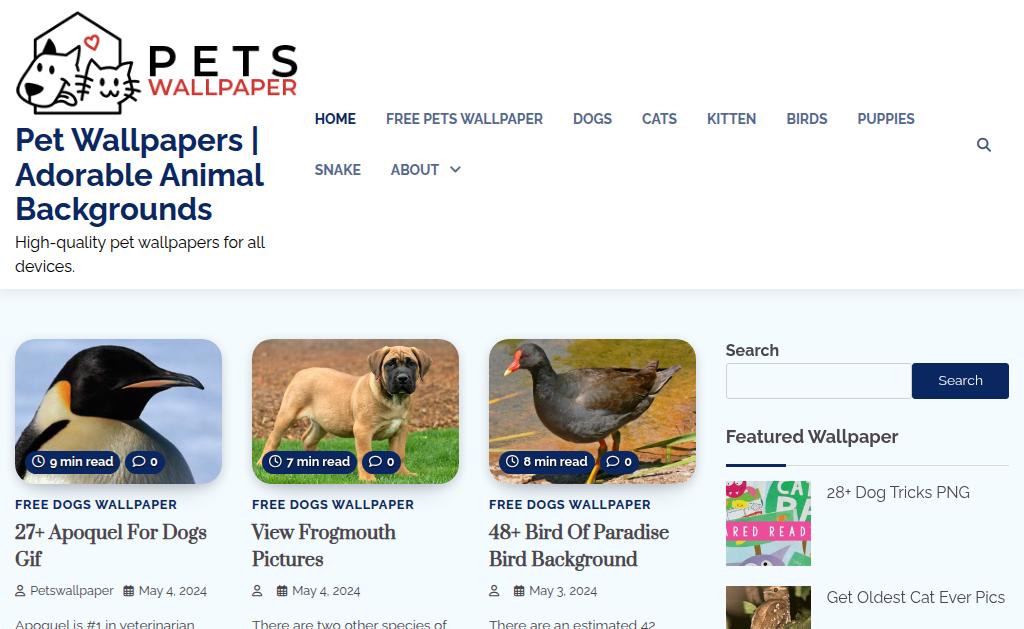Click the clock icon on the 9 min read badge

coord(39,461)
